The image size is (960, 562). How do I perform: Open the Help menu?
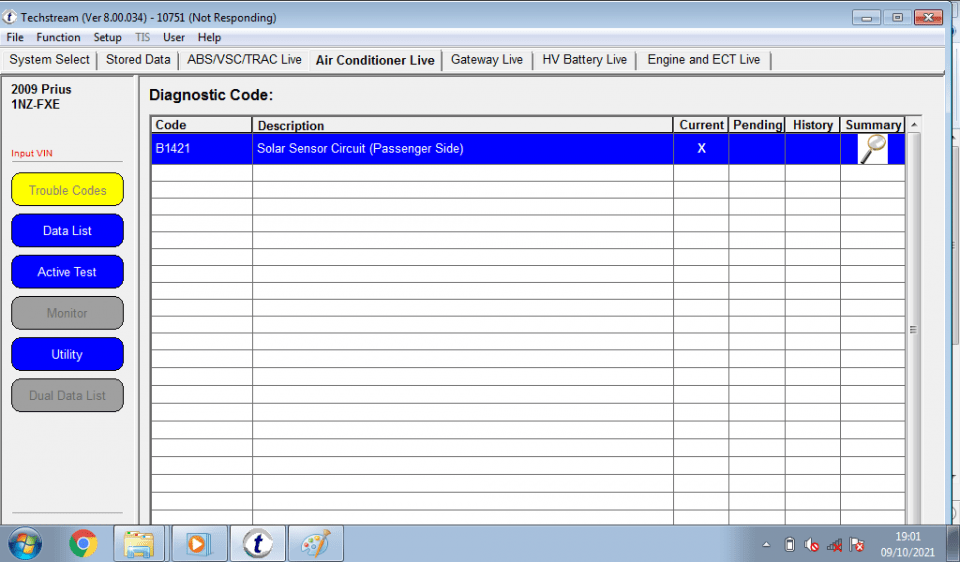pyautogui.click(x=209, y=37)
